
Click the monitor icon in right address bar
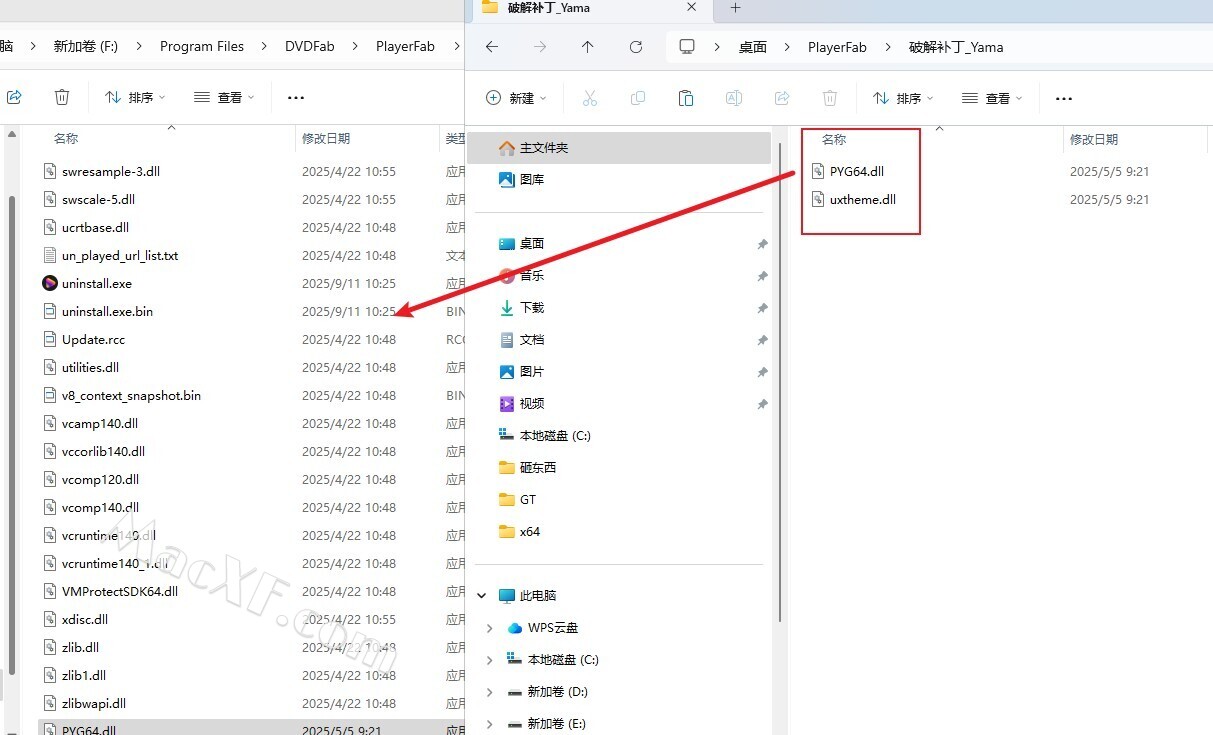click(686, 47)
